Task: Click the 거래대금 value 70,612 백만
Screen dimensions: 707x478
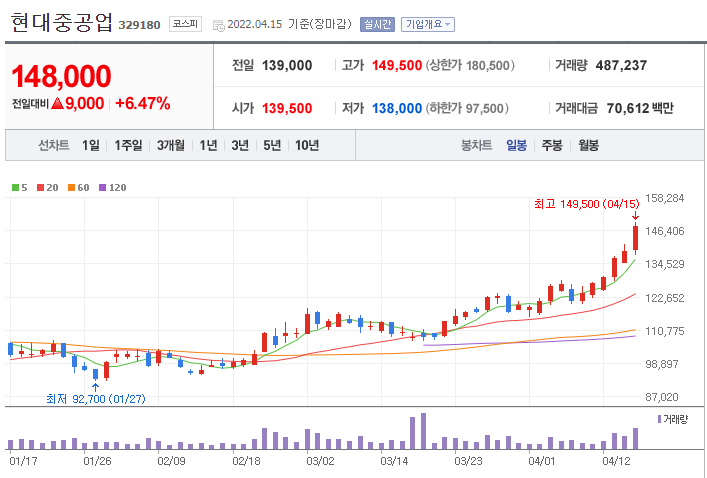Action: [x=640, y=108]
